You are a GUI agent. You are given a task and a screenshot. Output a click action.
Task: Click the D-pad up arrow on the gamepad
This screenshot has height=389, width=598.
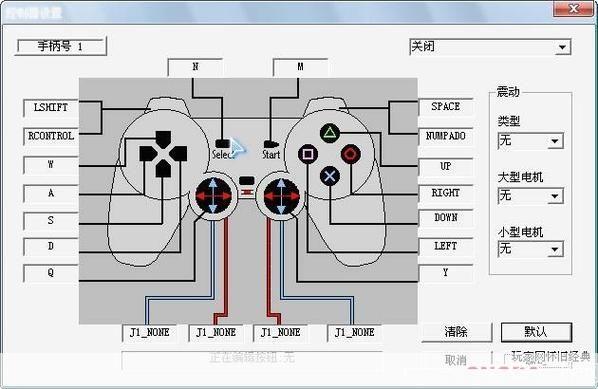coord(163,139)
